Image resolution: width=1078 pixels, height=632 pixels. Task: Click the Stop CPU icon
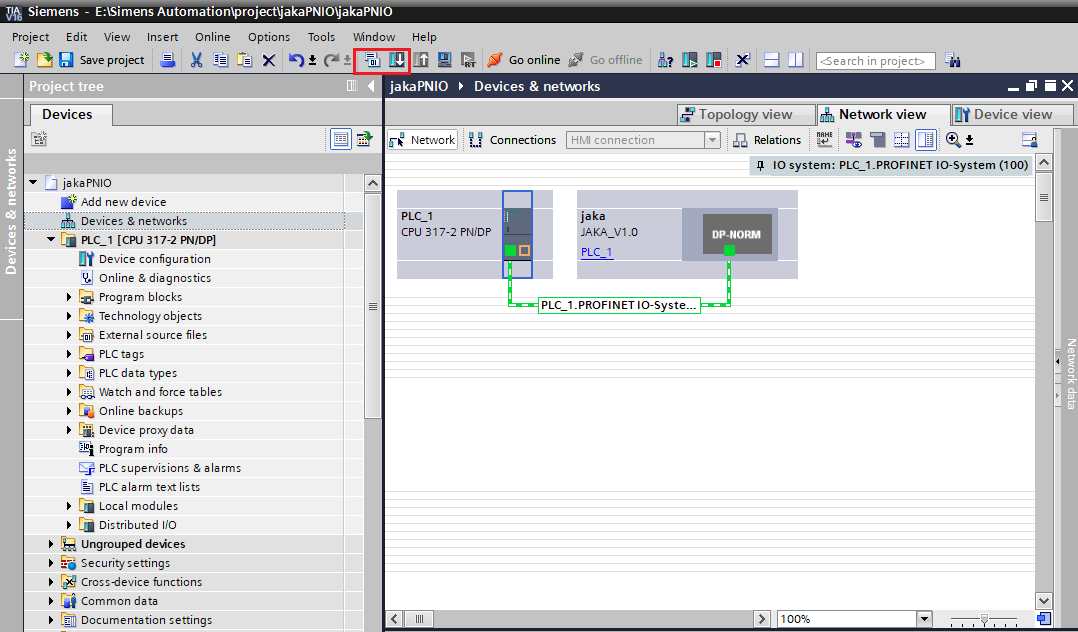click(x=714, y=60)
